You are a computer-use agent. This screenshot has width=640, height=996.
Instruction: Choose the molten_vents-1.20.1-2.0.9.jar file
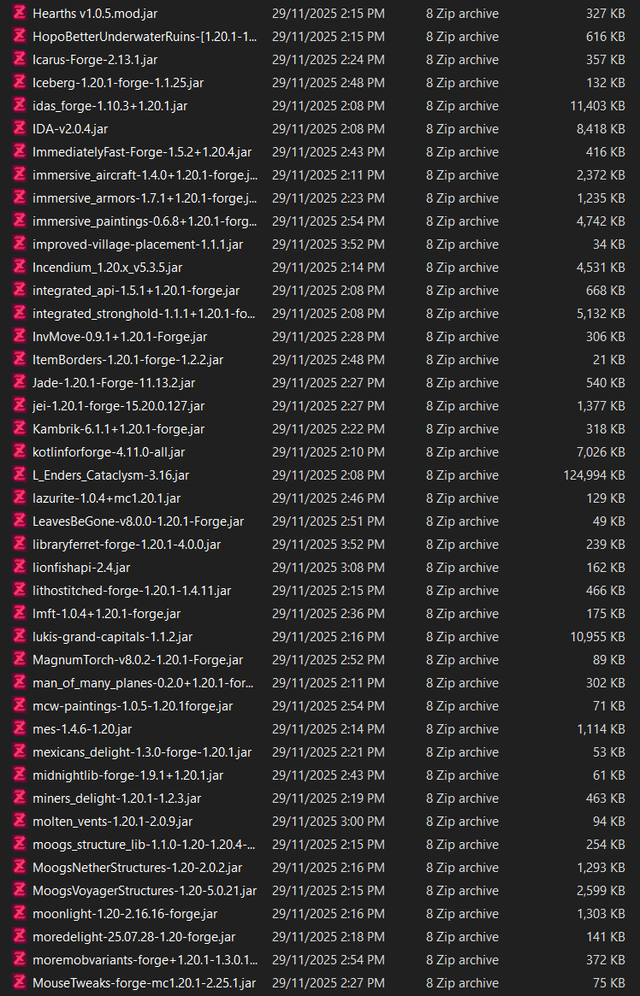tap(112, 822)
